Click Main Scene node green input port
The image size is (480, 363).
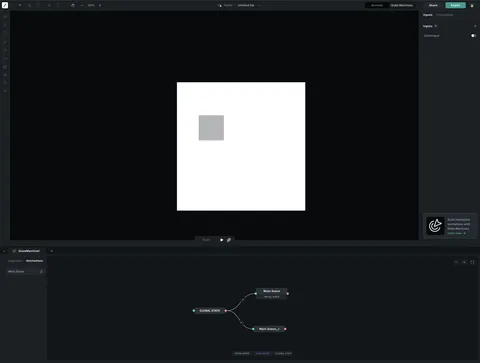(256, 294)
